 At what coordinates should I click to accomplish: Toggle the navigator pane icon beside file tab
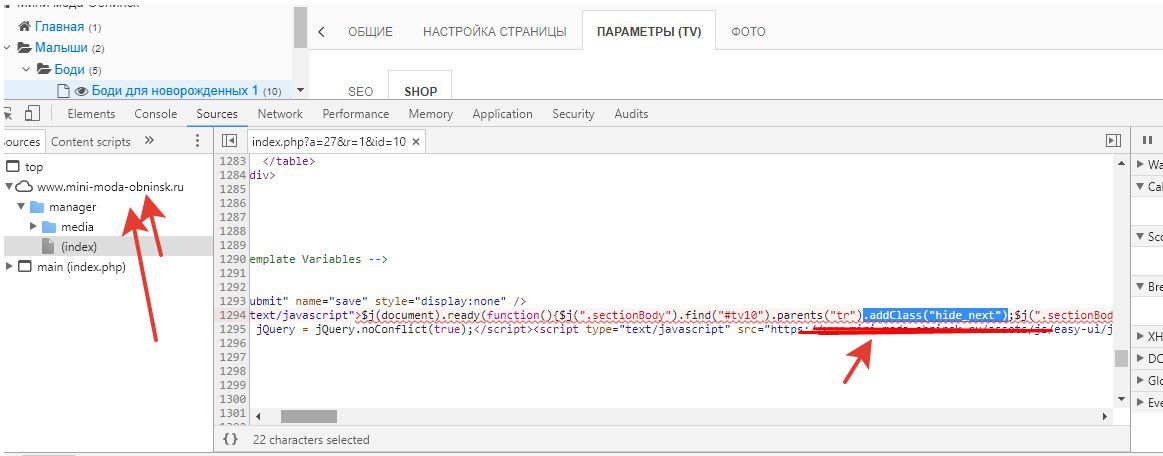[x=229, y=141]
